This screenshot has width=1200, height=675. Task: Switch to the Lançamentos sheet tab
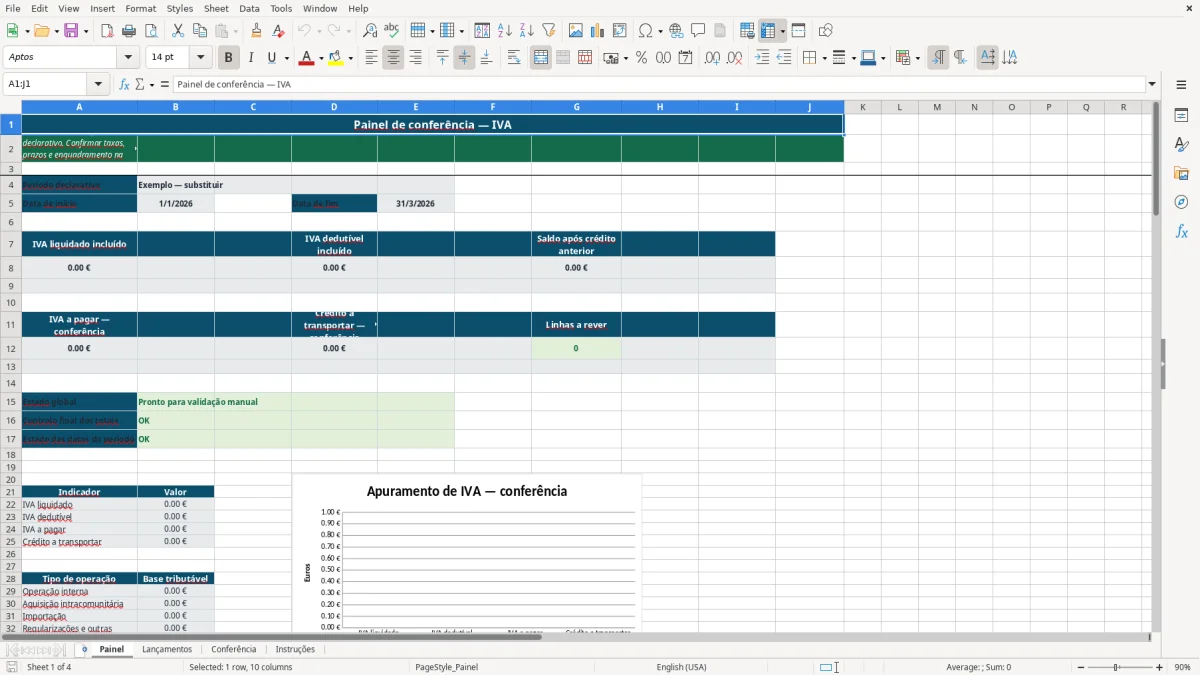(167, 649)
